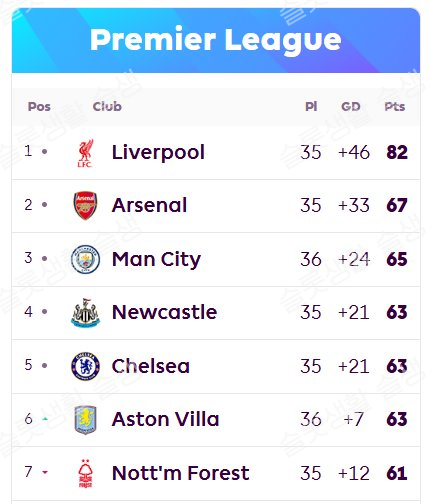Click the GD column header
This screenshot has width=430, height=504.
[x=351, y=107]
